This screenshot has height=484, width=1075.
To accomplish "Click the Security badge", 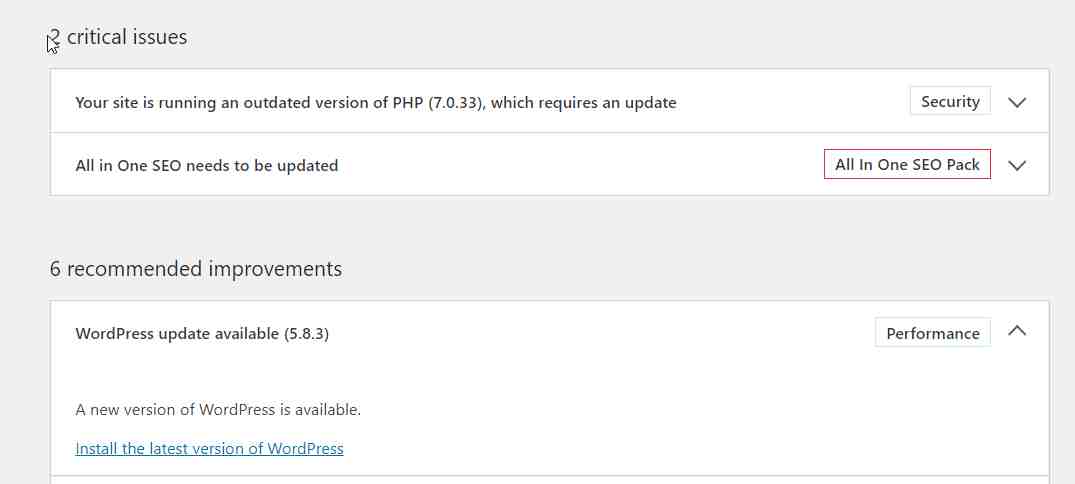I will tap(950, 101).
